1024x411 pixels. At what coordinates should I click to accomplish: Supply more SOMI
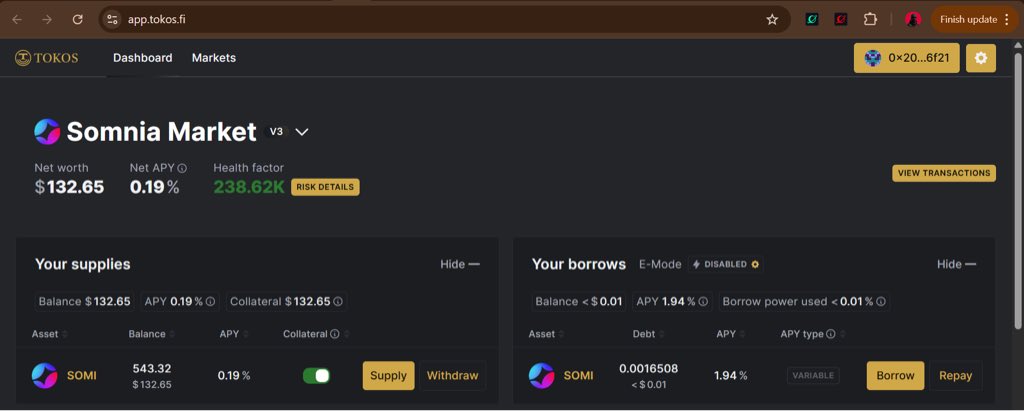(389, 376)
